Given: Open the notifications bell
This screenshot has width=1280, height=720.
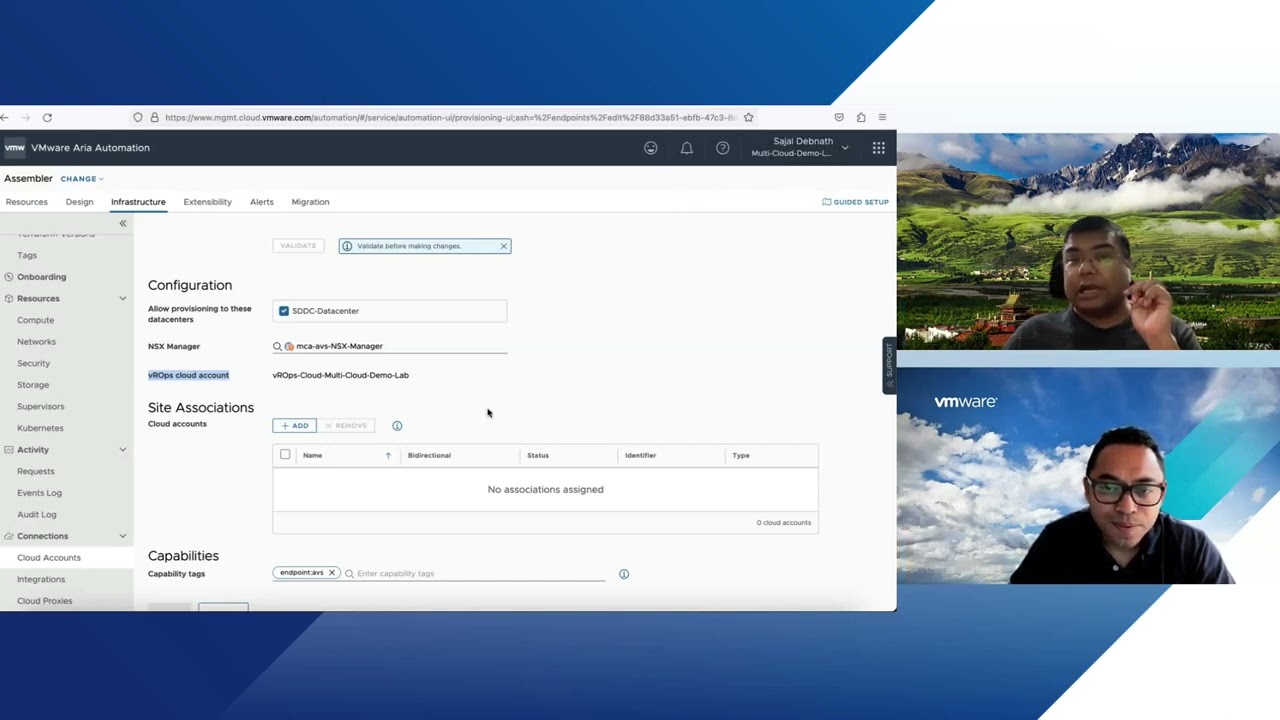Looking at the screenshot, I should coord(687,148).
